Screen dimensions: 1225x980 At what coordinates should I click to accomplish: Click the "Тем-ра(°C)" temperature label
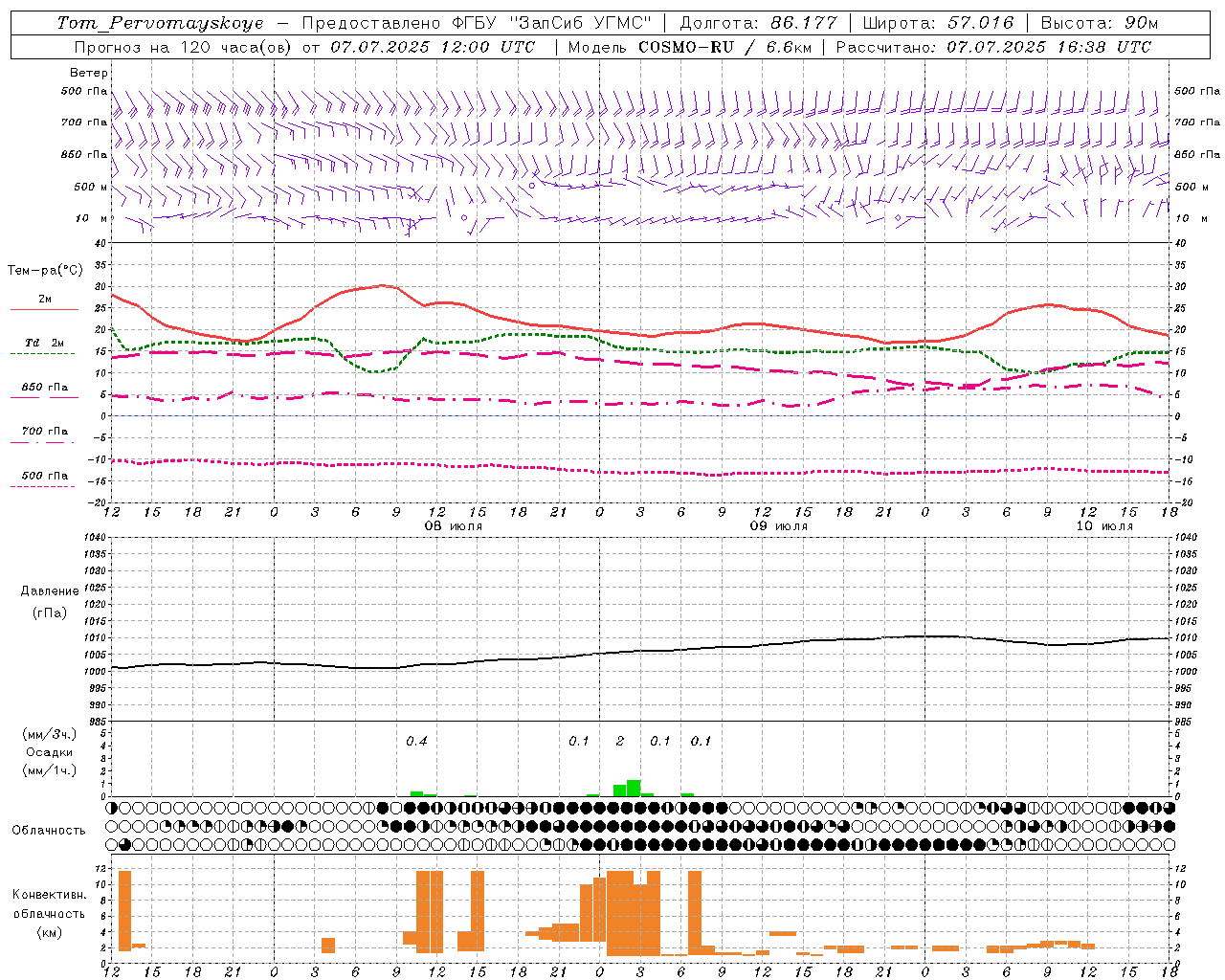click(x=45, y=271)
